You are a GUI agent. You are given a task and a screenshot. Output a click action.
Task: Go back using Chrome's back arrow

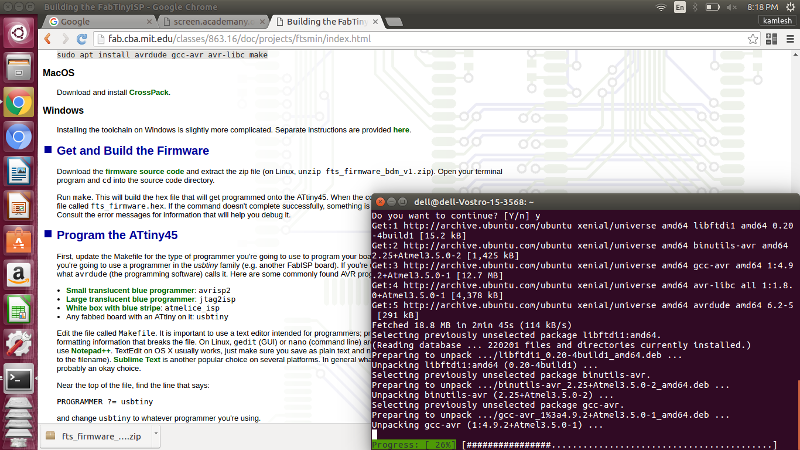[x=48, y=39]
